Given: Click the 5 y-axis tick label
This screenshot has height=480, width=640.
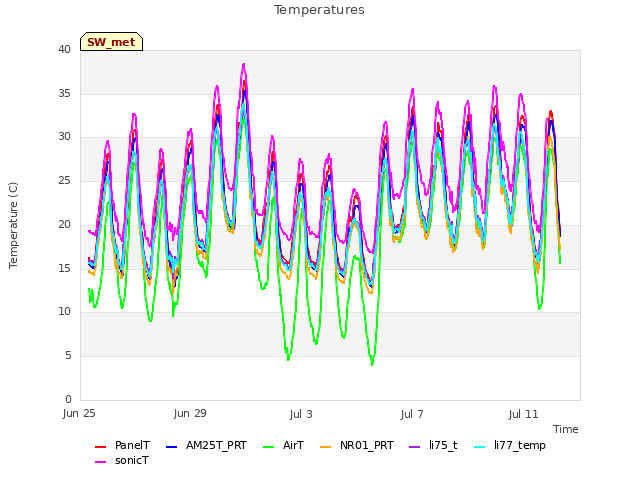Looking at the screenshot, I should pos(68,356).
